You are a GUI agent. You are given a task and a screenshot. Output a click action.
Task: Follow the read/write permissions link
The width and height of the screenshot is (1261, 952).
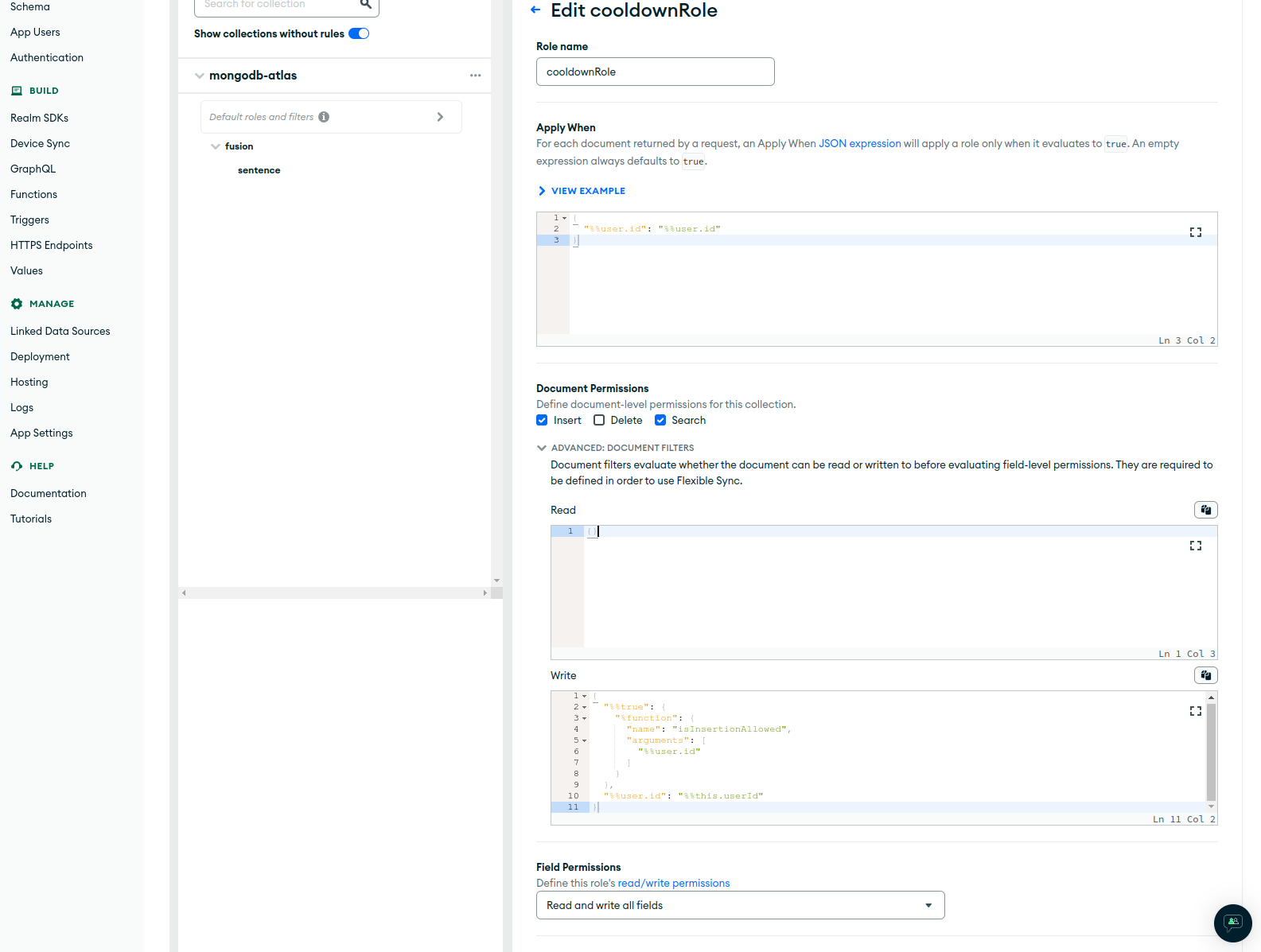click(x=673, y=883)
